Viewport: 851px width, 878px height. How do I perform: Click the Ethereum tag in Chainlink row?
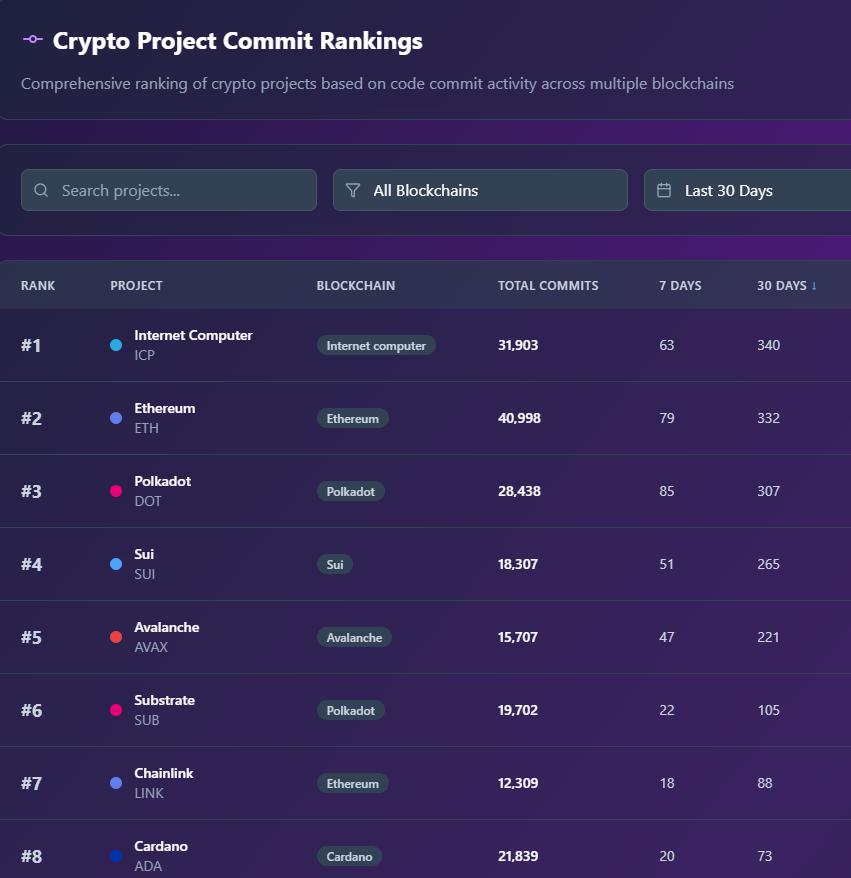click(353, 783)
